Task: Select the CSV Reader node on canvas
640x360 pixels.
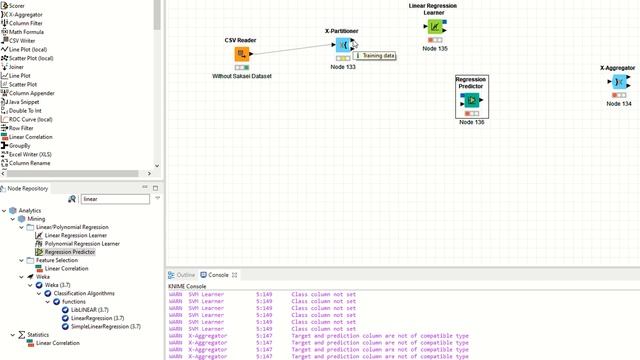Action: (x=242, y=54)
